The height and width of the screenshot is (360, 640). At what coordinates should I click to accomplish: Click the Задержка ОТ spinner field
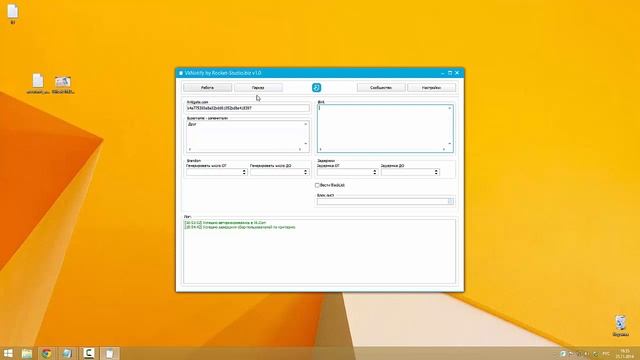347,172
